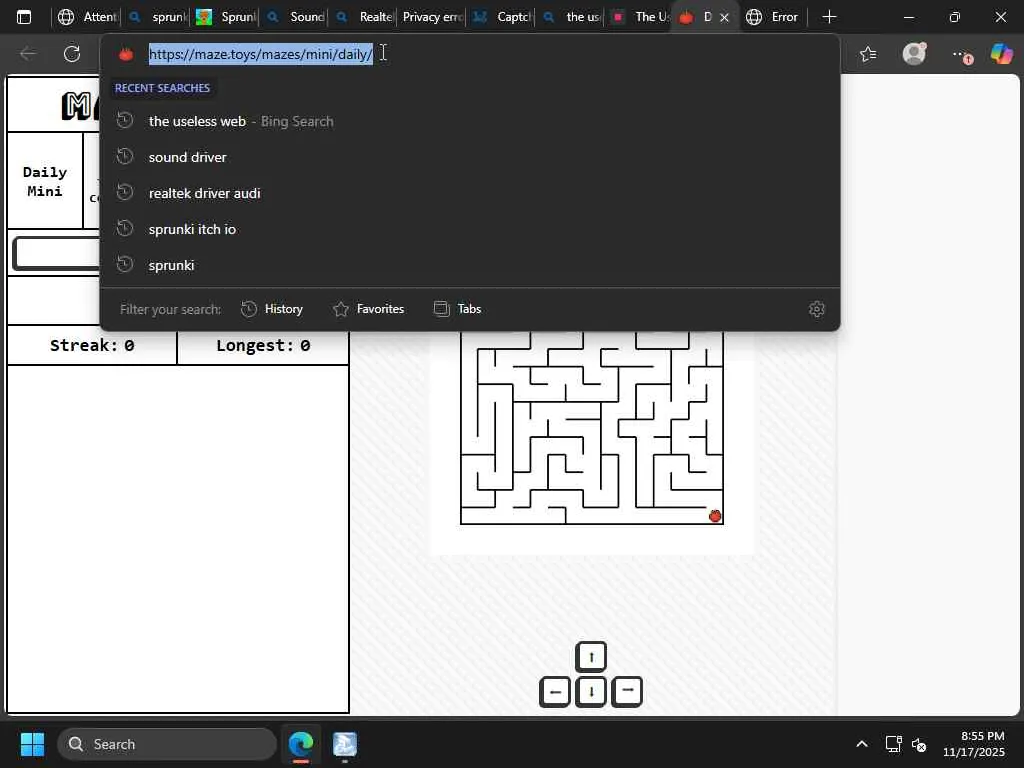The height and width of the screenshot is (768, 1024).
Task: Click the 'Streak: 0' counter
Action: [x=92, y=345]
